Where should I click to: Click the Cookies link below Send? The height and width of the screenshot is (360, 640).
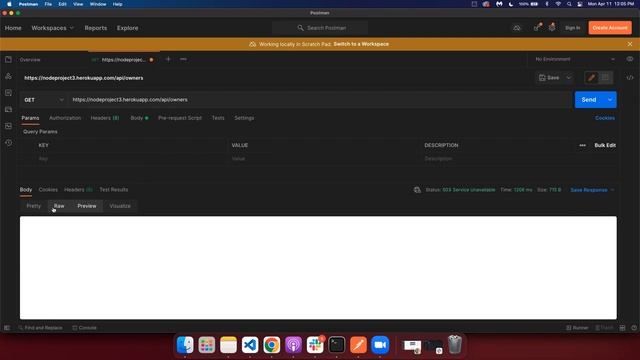605,118
